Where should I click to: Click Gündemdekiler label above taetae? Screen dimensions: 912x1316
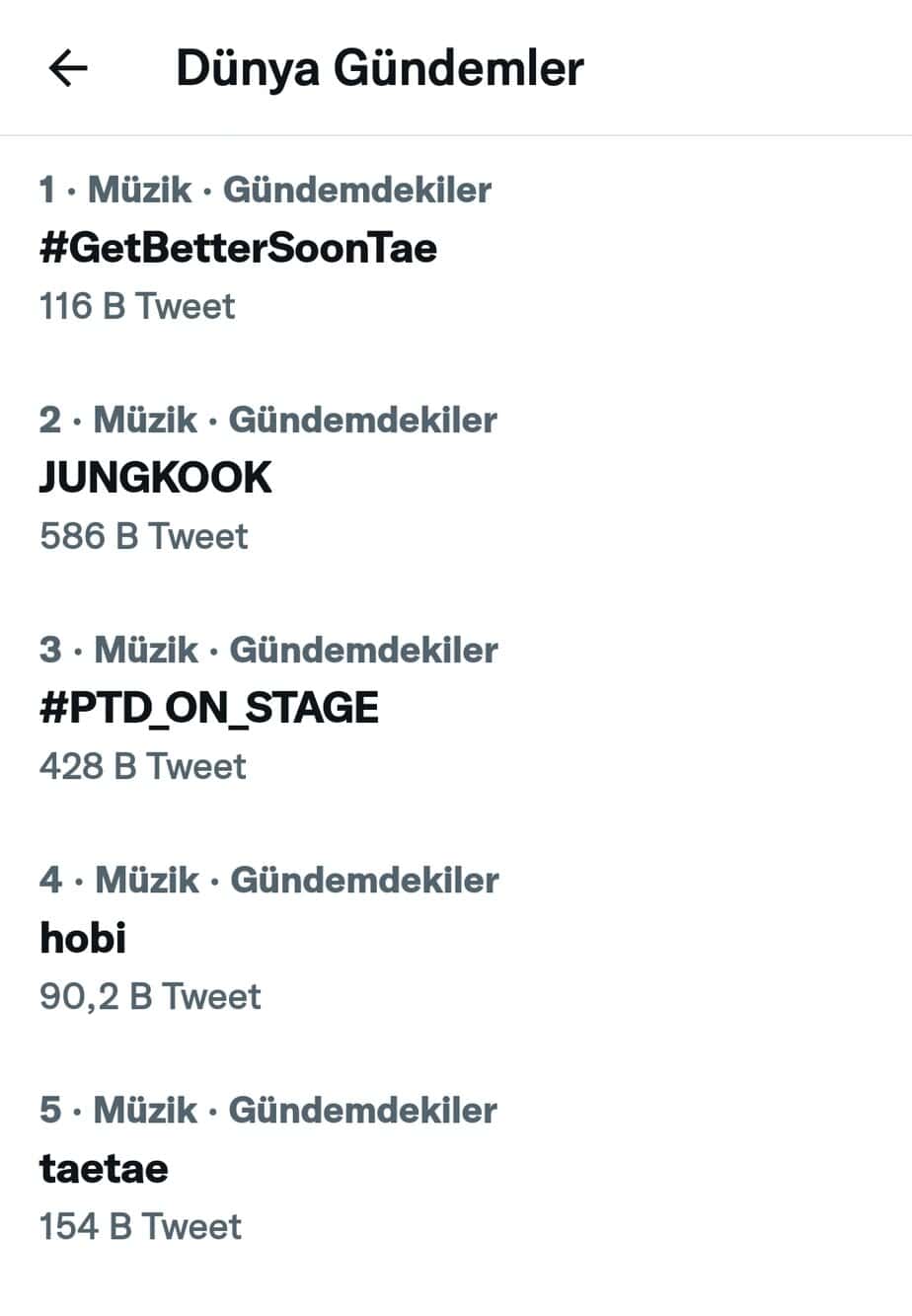[x=363, y=1110]
